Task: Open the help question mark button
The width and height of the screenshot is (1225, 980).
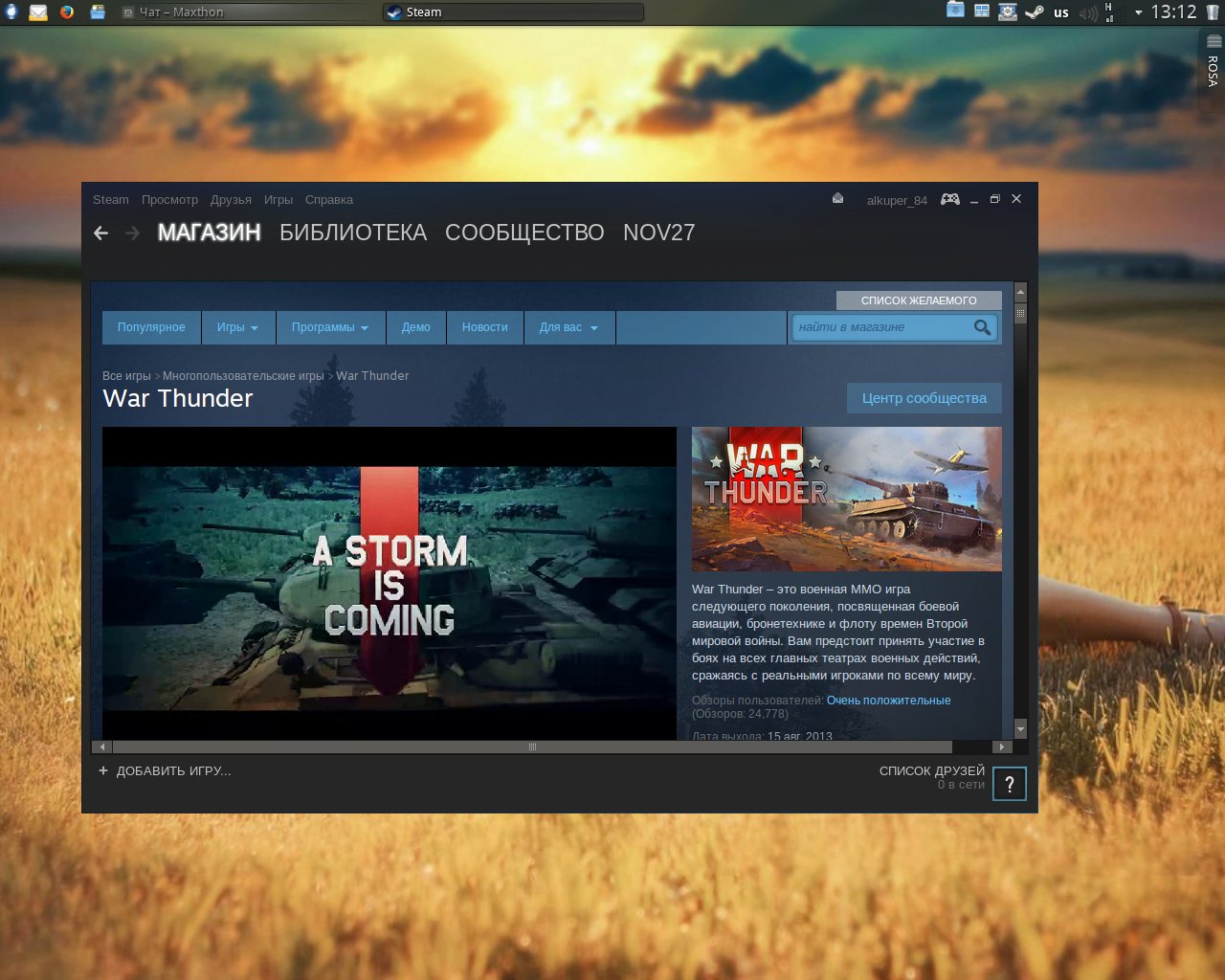Action: coord(1010,784)
